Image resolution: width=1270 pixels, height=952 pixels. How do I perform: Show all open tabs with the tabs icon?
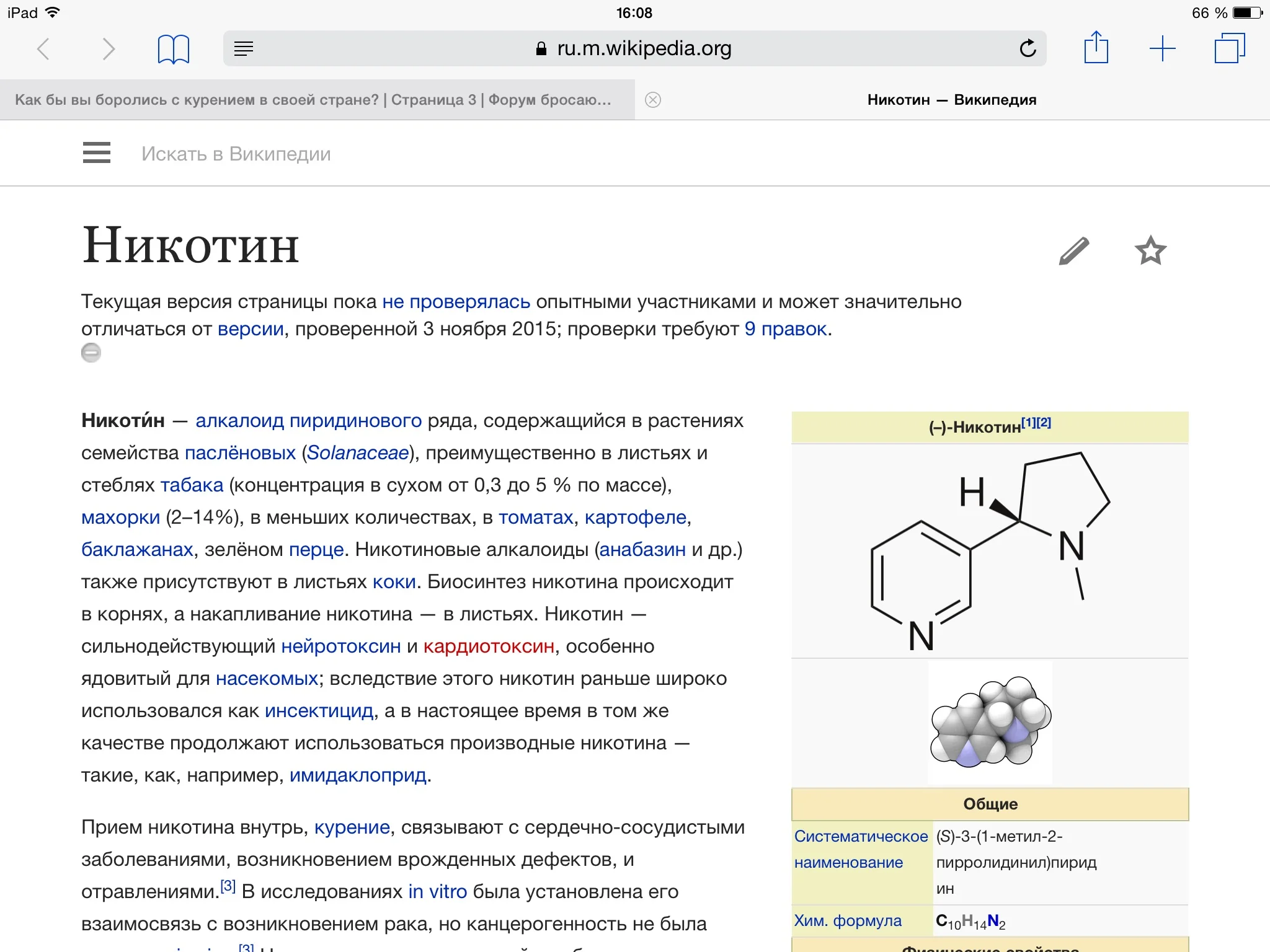point(1230,48)
